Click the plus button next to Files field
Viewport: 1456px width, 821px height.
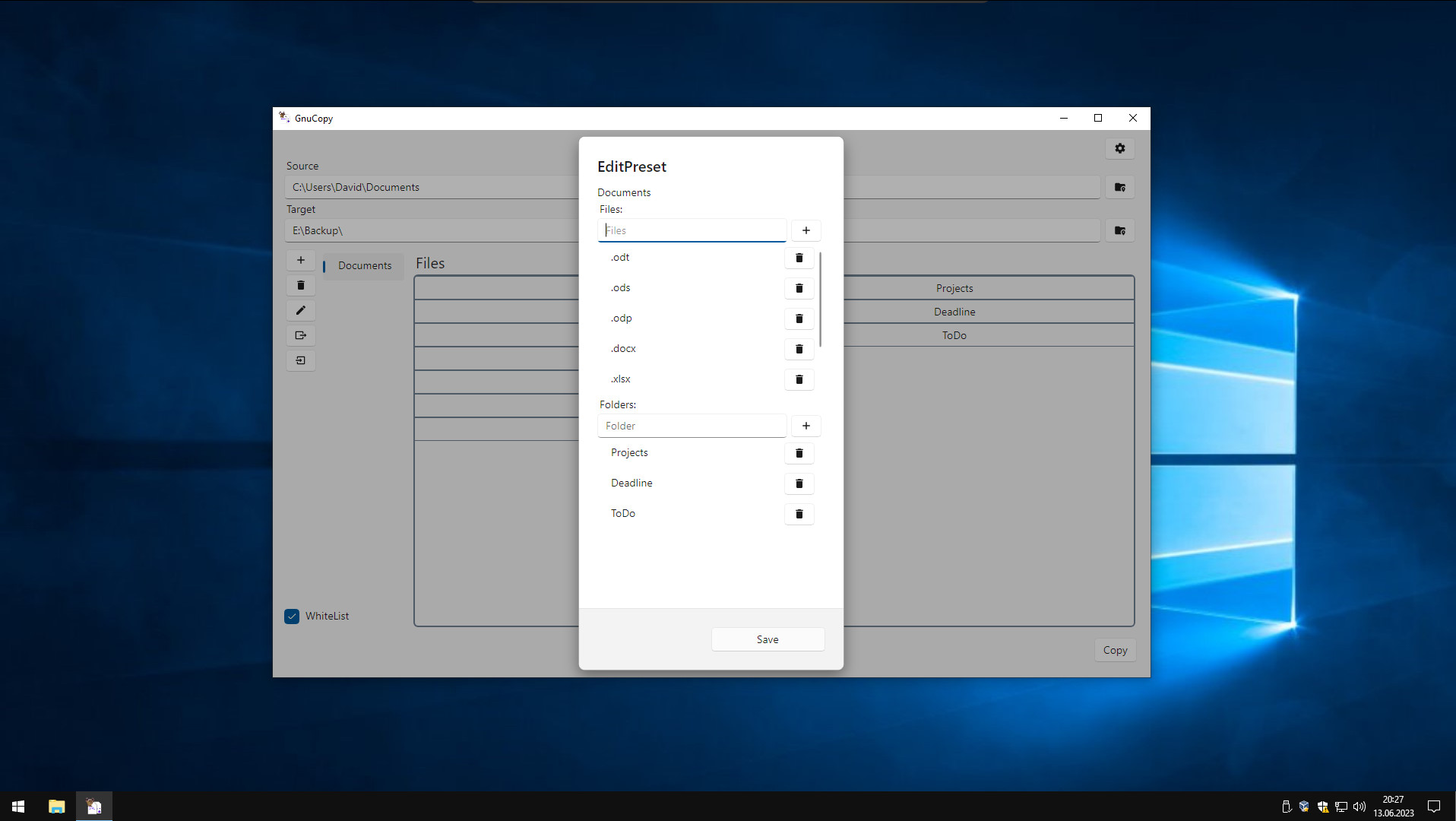pyautogui.click(x=806, y=230)
